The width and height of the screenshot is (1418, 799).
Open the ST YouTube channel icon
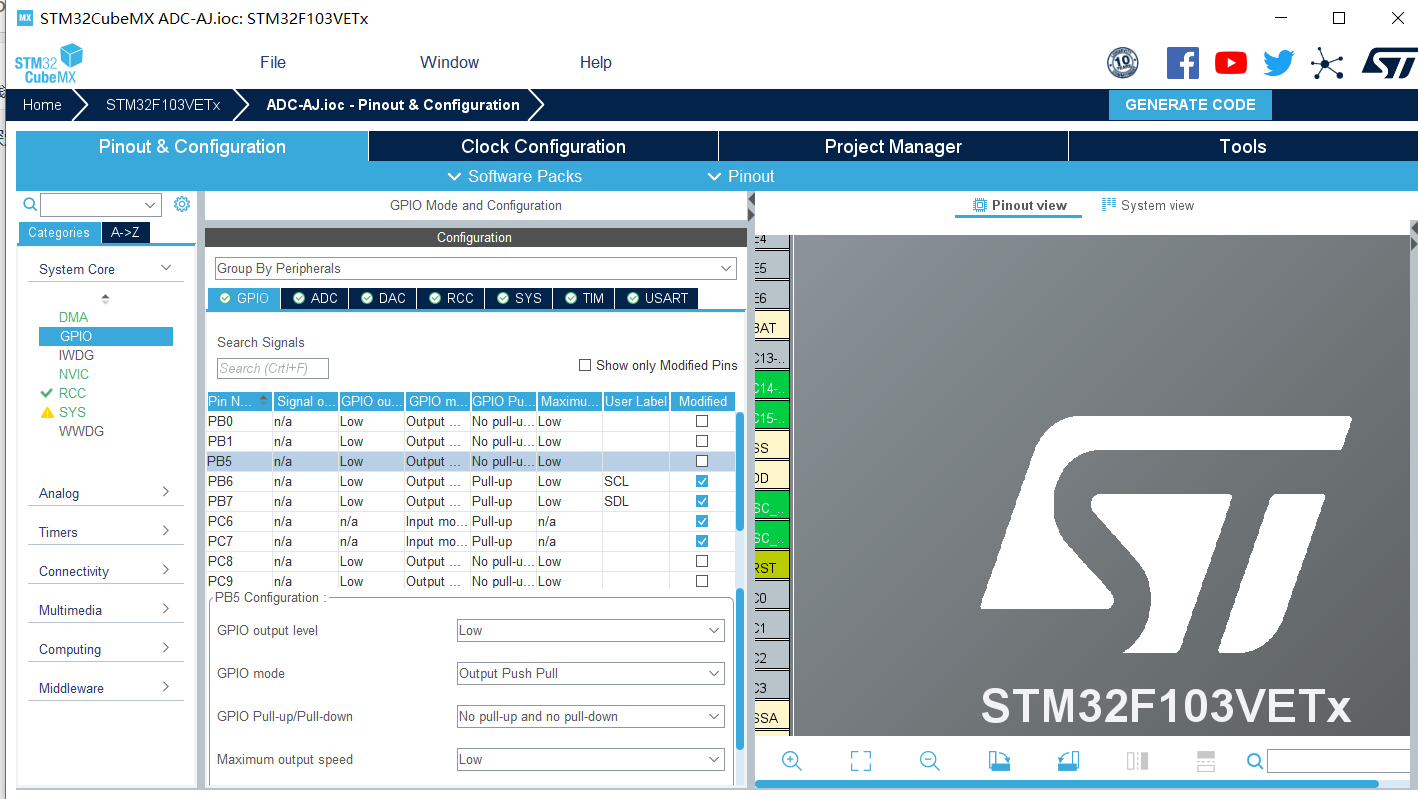click(1231, 63)
